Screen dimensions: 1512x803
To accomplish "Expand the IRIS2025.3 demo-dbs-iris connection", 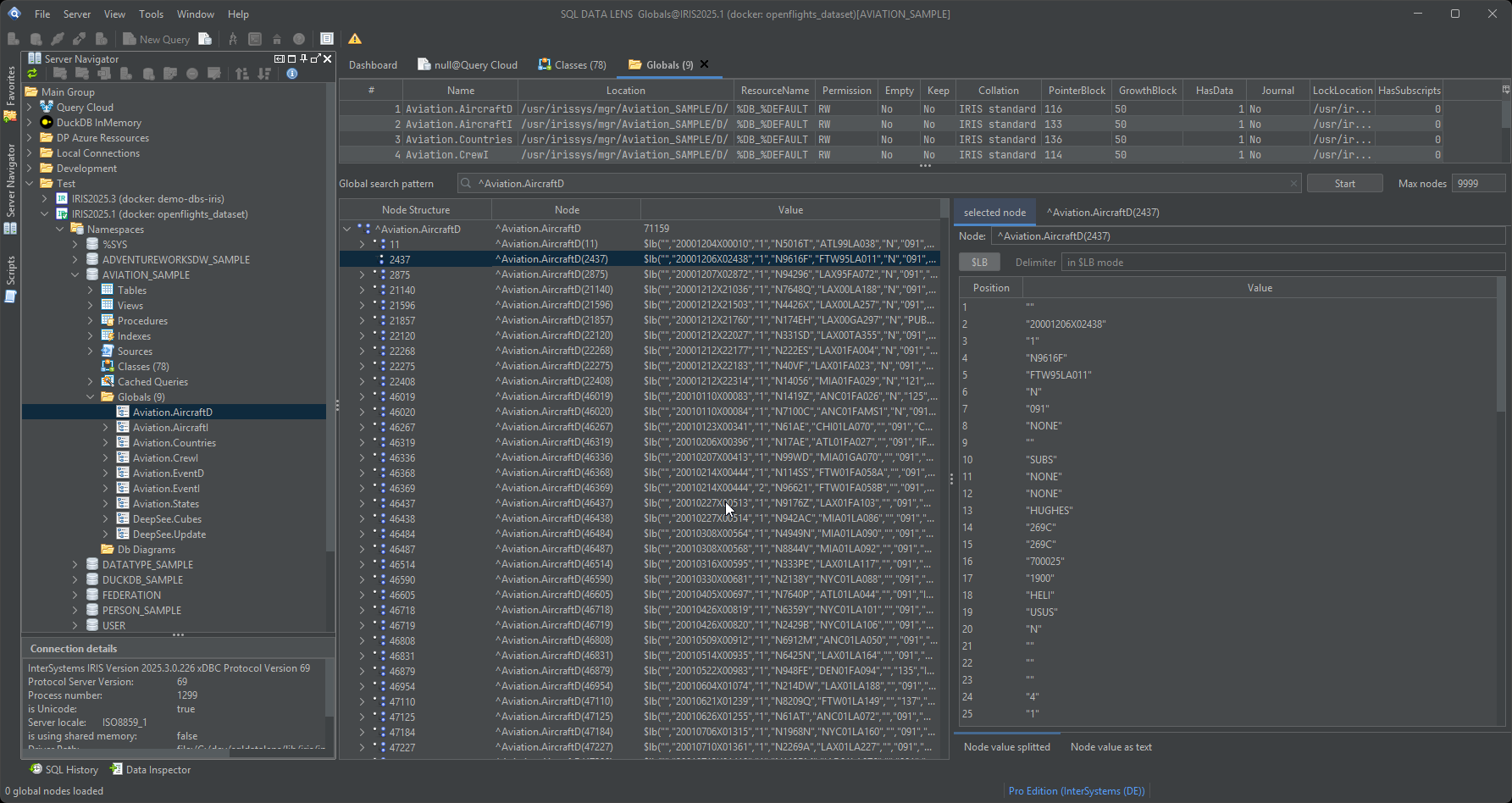I will click(45, 199).
